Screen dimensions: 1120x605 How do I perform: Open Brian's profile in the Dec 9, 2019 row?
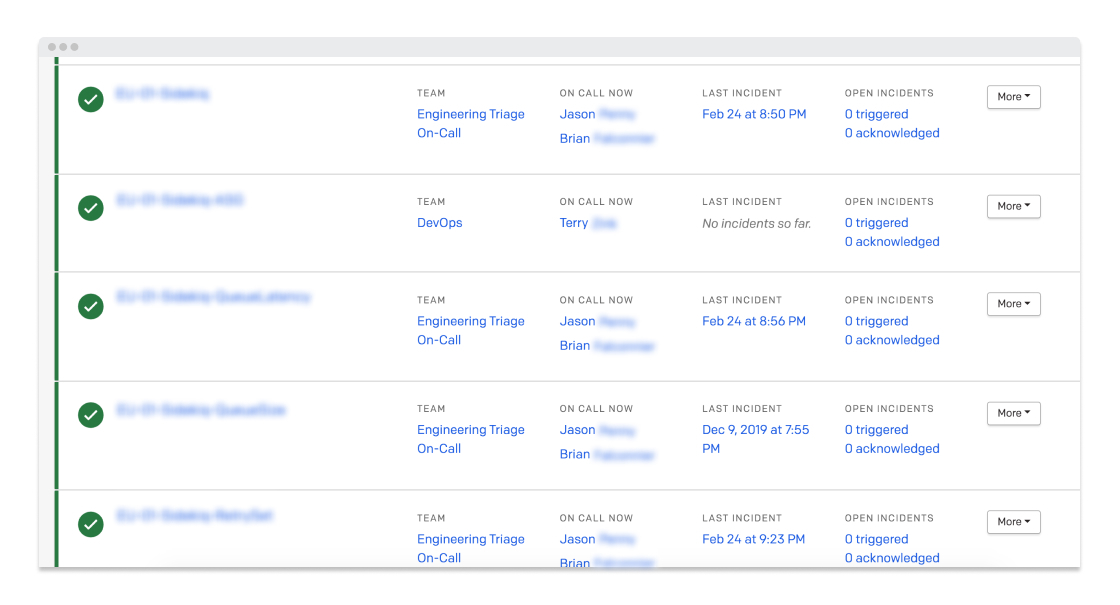point(606,454)
